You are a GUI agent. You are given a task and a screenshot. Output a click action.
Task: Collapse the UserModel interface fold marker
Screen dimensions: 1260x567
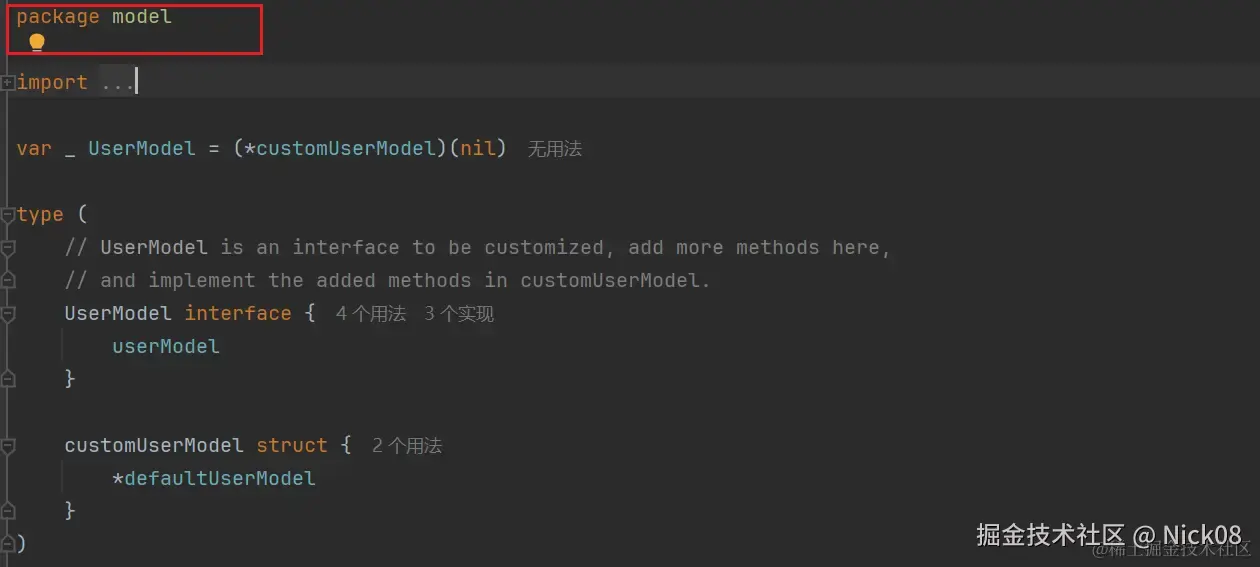8,314
